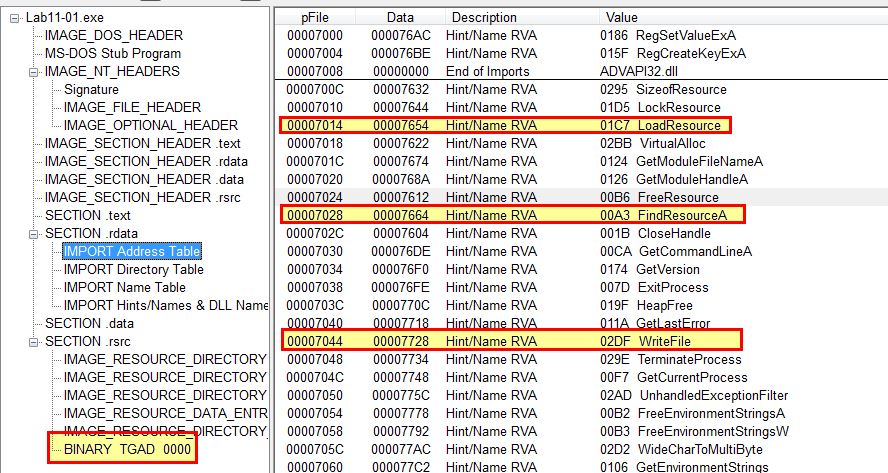The width and height of the screenshot is (888, 473).
Task: Select IMAGE_OPTIONAL_HEADER tree item
Action: click(x=151, y=125)
